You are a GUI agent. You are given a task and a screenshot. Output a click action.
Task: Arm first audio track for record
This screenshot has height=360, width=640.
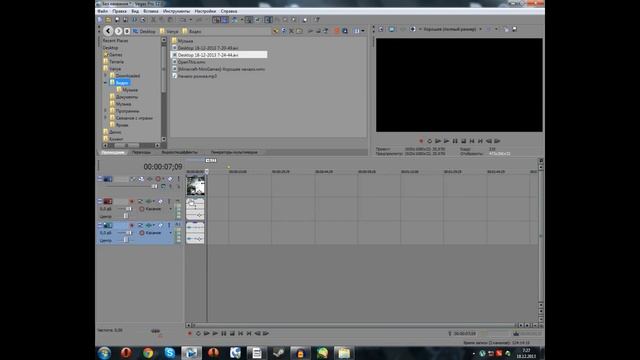click(x=131, y=202)
